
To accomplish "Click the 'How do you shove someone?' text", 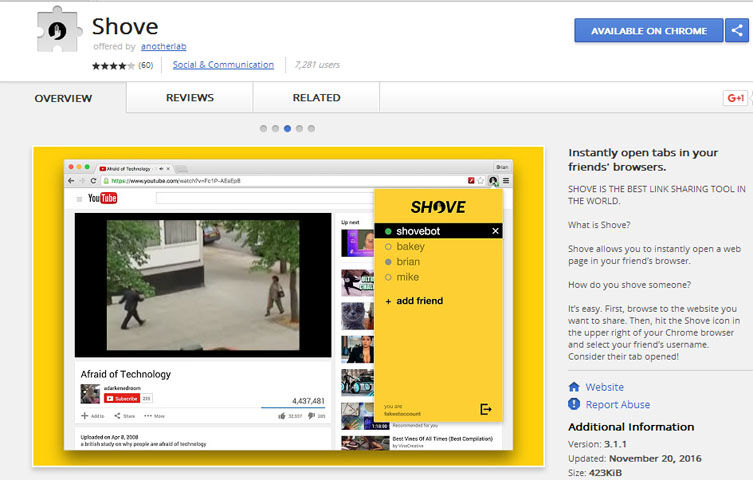I will coord(629,285).
